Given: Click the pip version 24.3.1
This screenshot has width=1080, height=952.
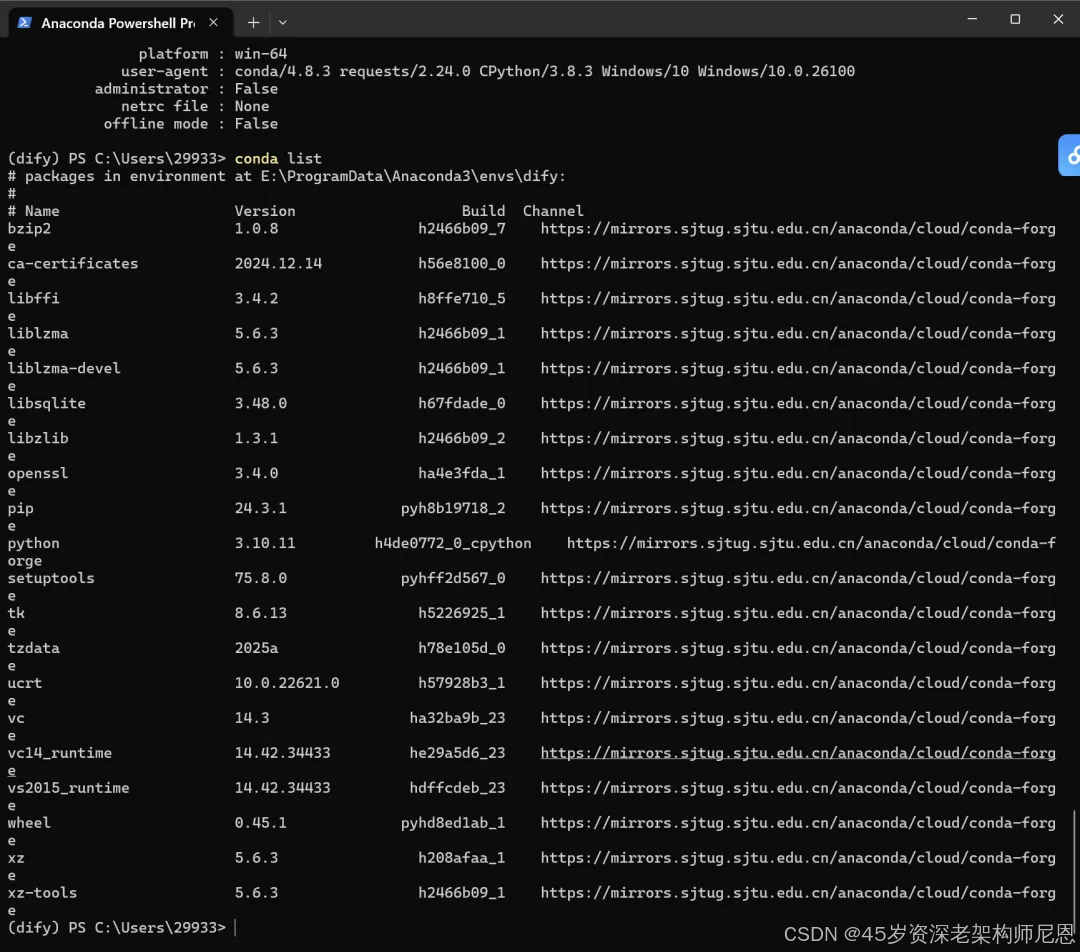Looking at the screenshot, I should coord(260,508).
